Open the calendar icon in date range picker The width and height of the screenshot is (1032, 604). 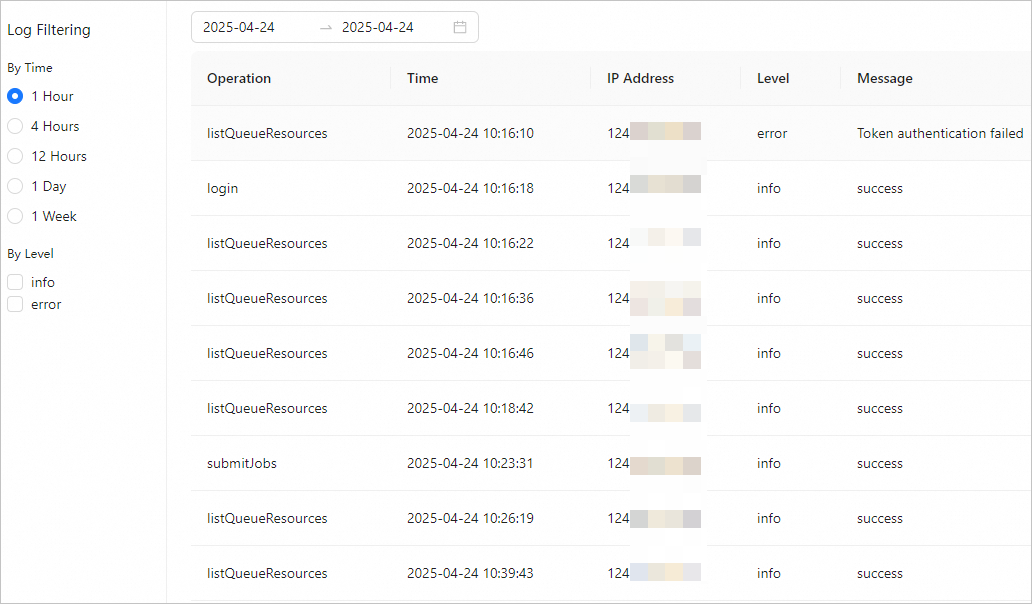pos(460,27)
